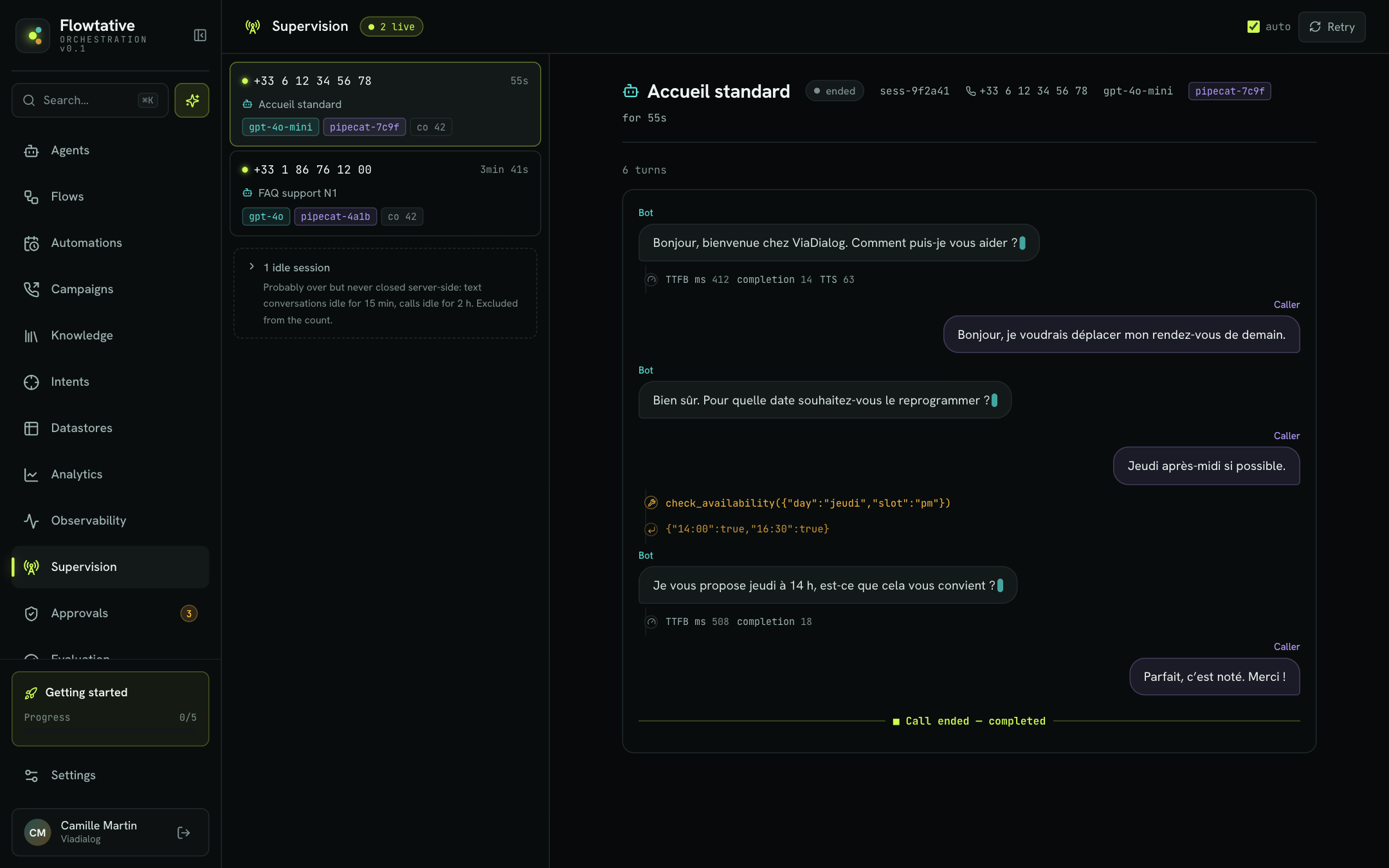Select the +33 1 86 76 12 00 session
This screenshot has width=1389, height=868.
click(x=385, y=194)
